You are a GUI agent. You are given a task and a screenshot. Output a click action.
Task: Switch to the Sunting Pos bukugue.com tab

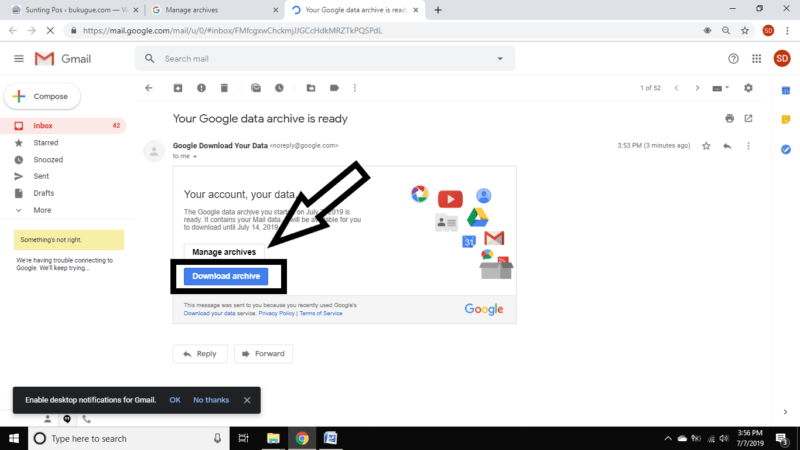75,10
